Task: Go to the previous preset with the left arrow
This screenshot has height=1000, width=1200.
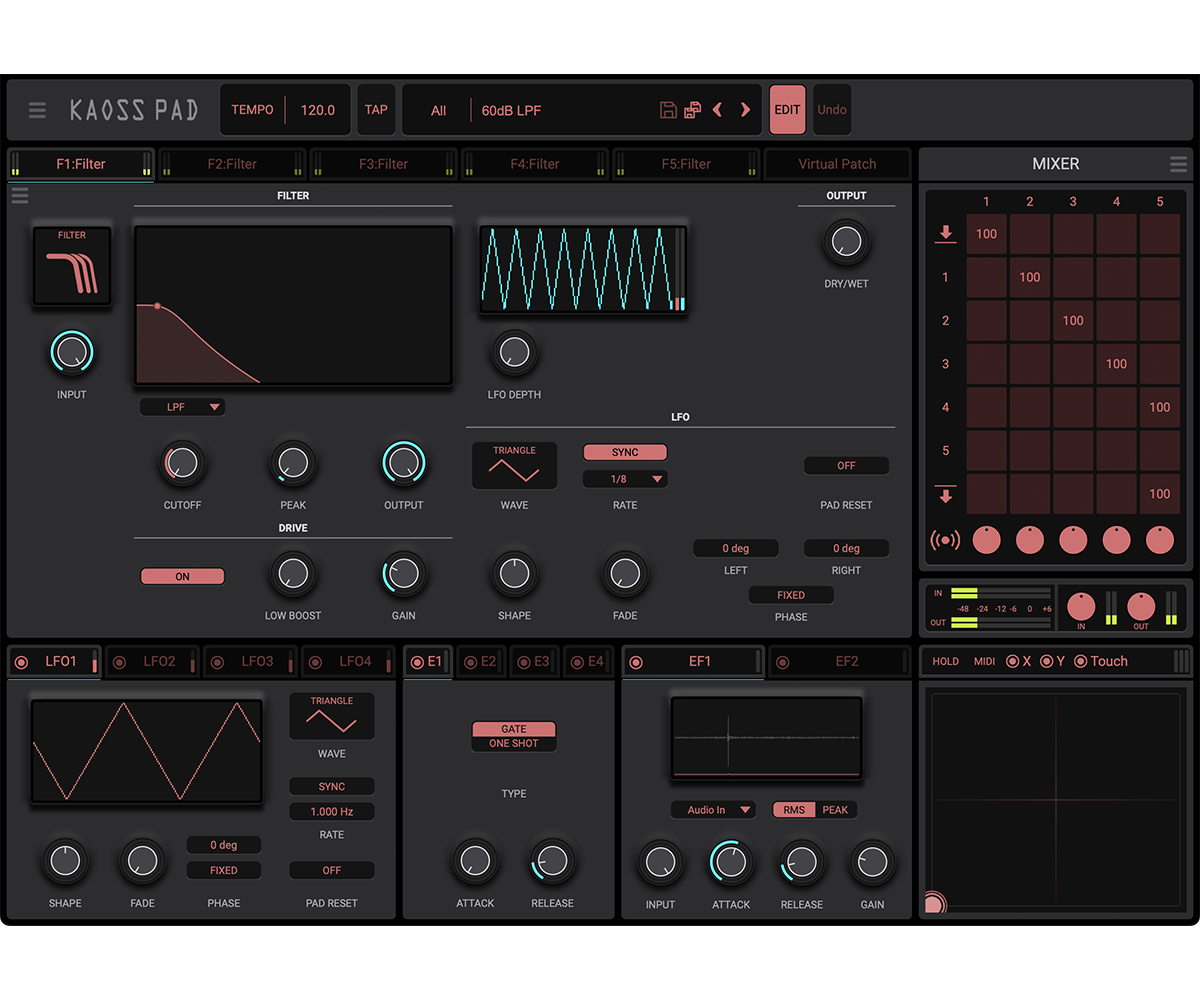Action: pos(717,110)
